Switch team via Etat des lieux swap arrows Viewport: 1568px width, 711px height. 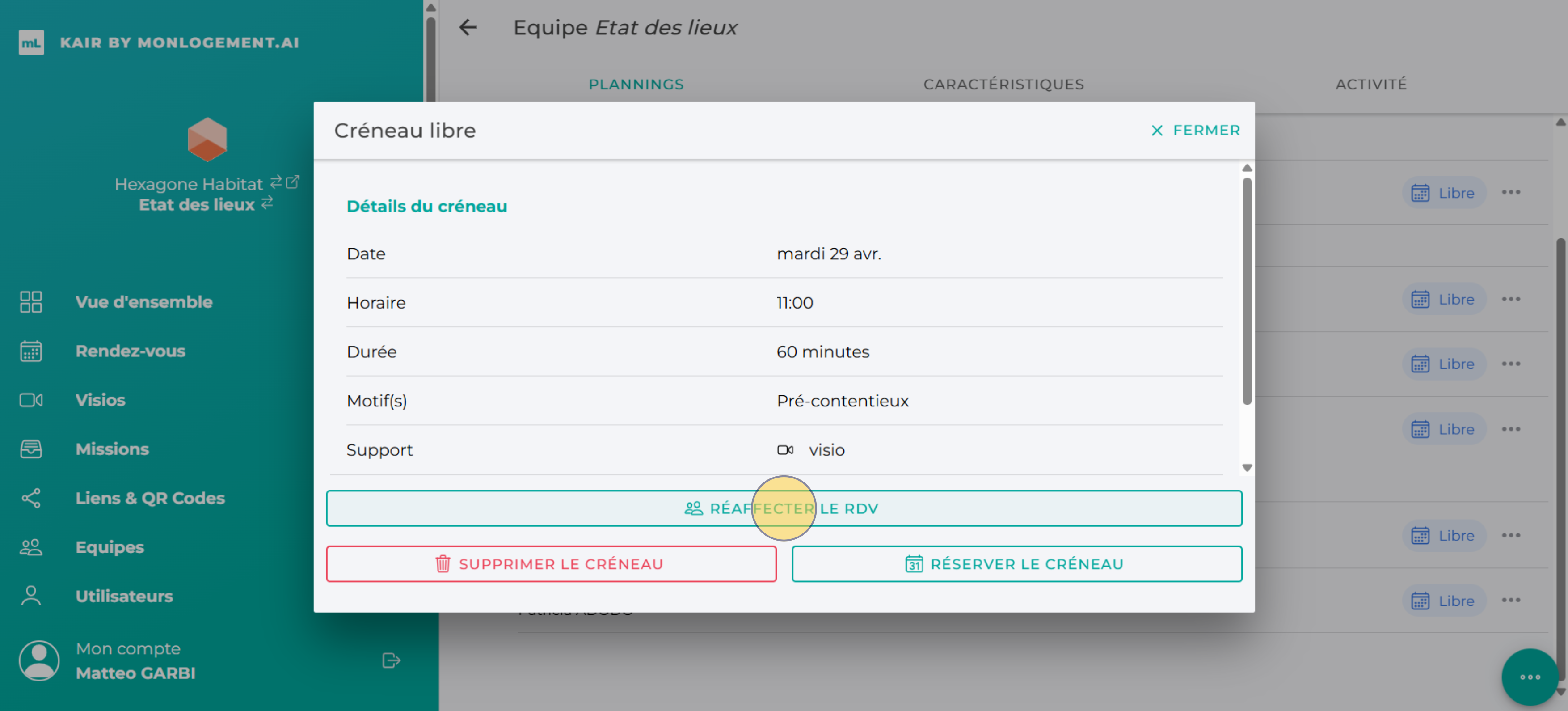coord(267,203)
